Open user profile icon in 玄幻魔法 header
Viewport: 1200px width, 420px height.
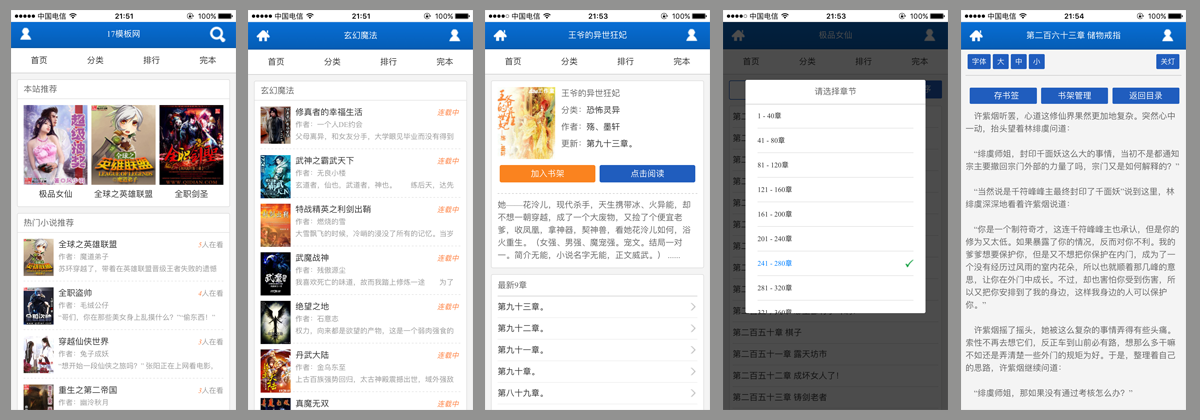pyautogui.click(x=455, y=35)
